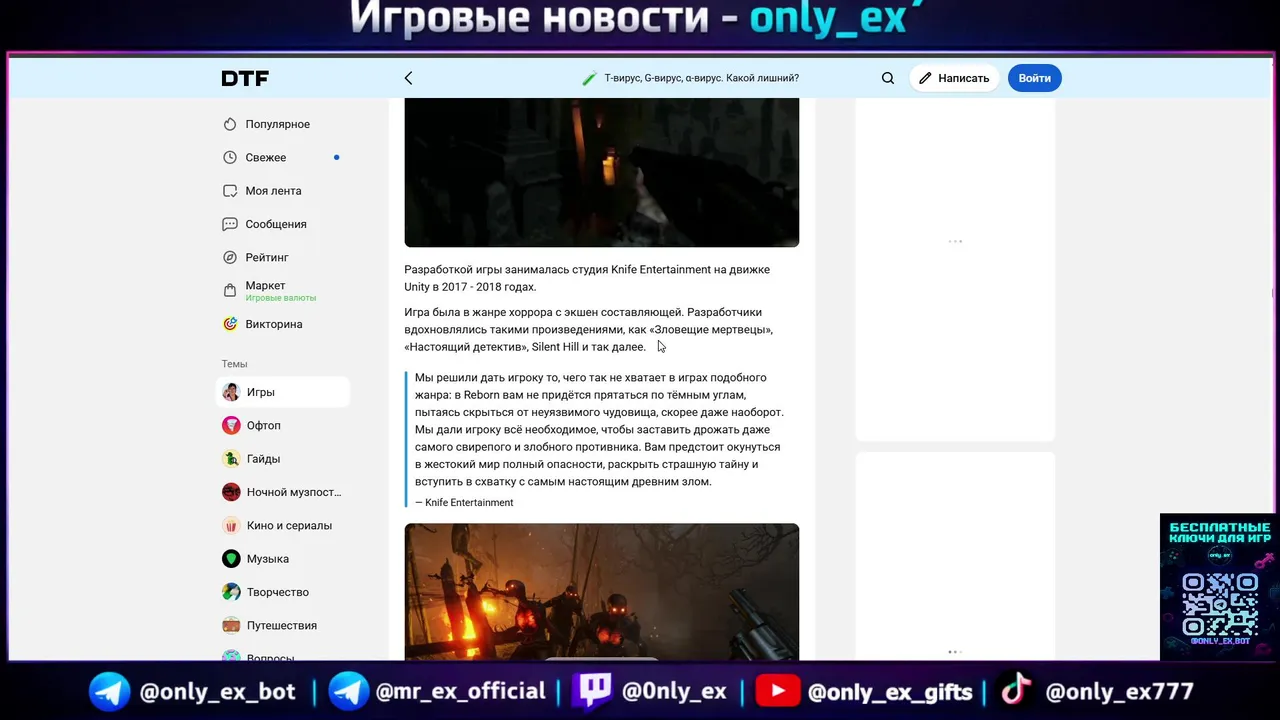Image resolution: width=1280 pixels, height=720 pixels.
Task: Click the Офтоп topic icon
Action: (231, 425)
